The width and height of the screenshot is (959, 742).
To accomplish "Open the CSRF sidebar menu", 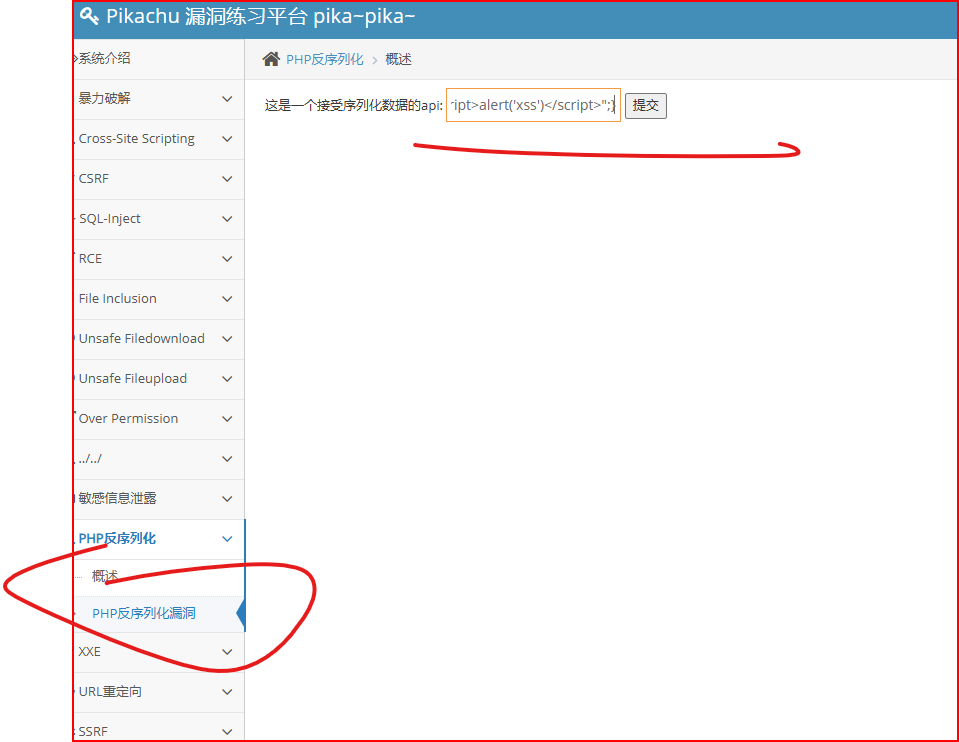I will [x=94, y=179].
